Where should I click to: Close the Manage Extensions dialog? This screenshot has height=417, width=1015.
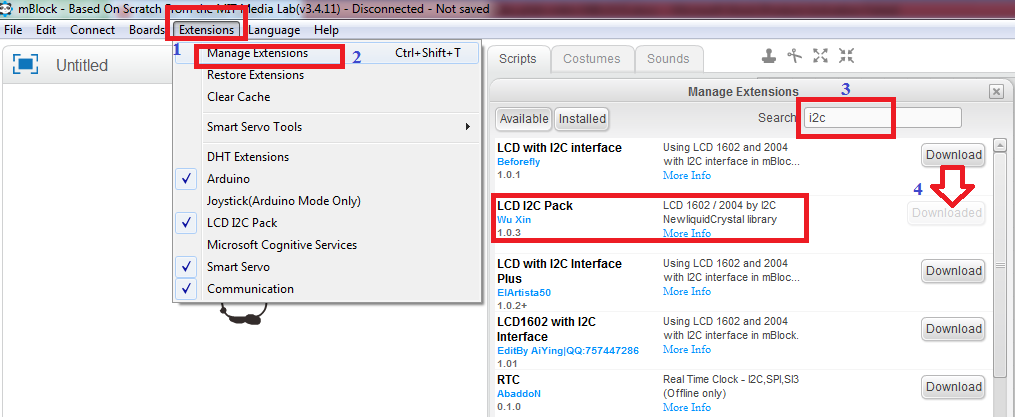996,92
